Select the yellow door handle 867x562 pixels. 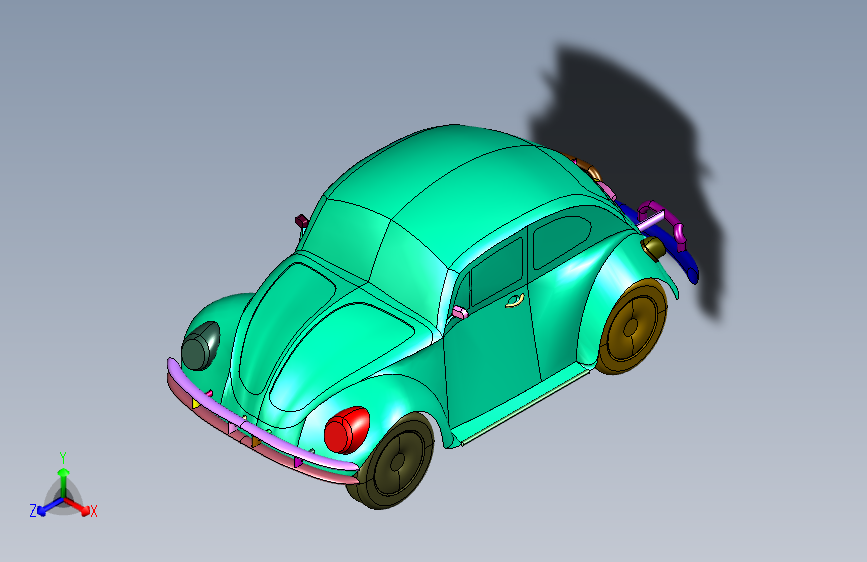[x=514, y=301]
